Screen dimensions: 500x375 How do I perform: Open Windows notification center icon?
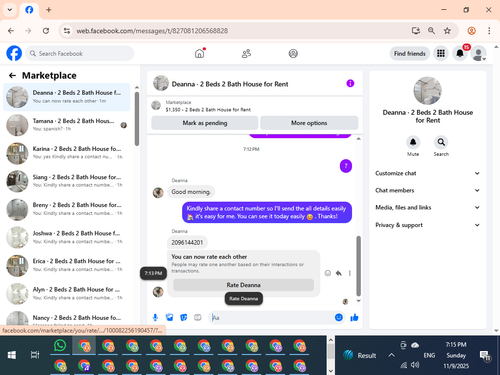point(485,356)
